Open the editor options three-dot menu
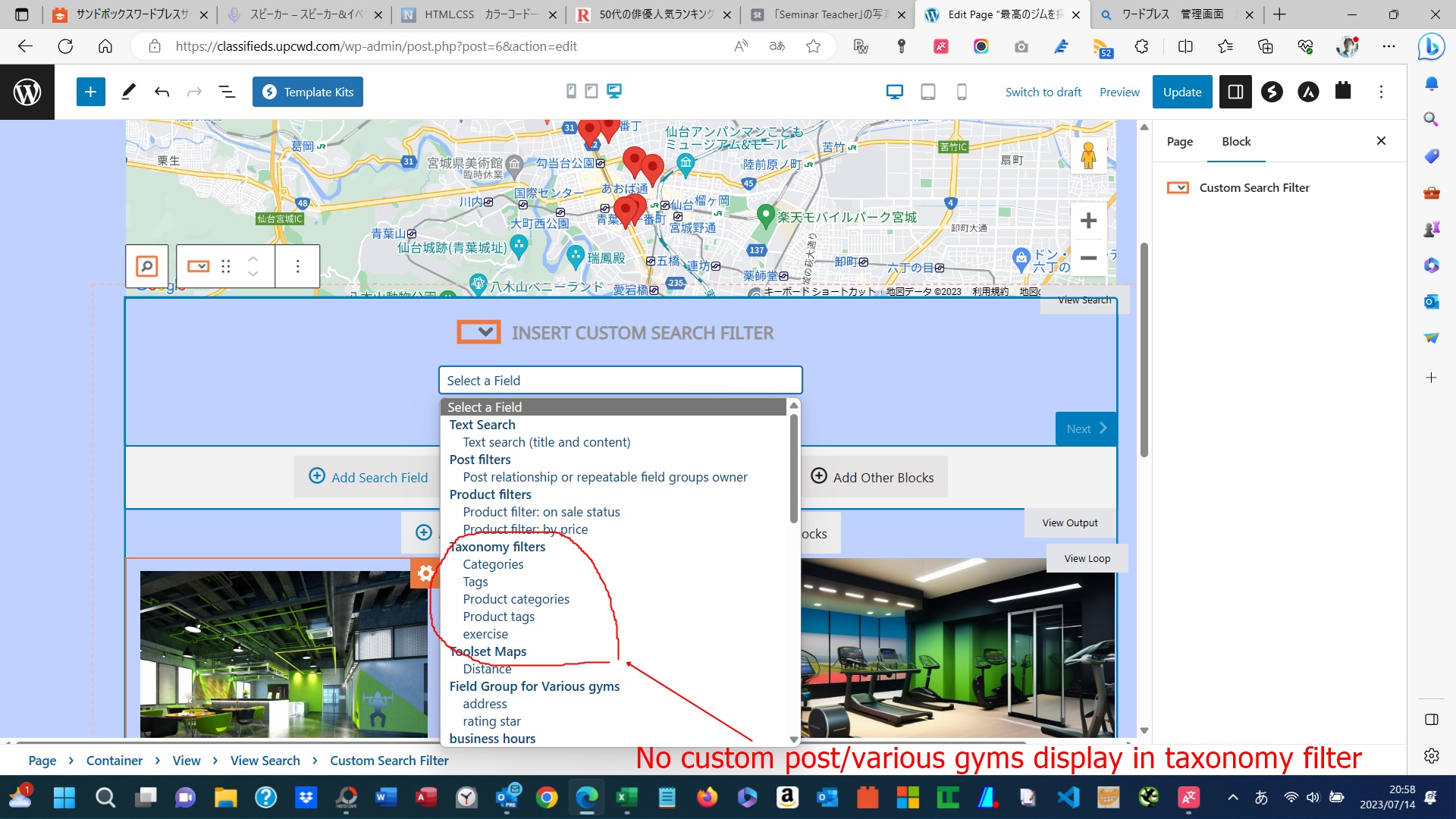 coord(1381,92)
